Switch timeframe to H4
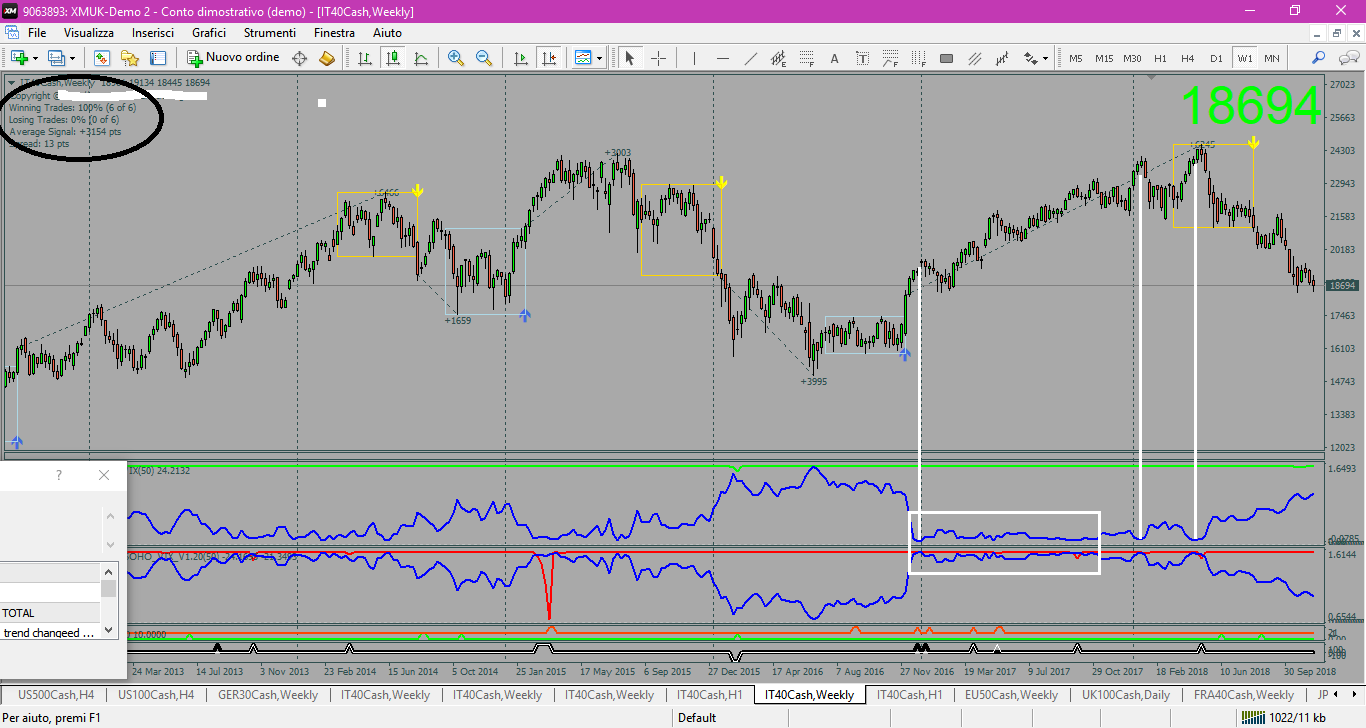The width and height of the screenshot is (1366, 728). click(x=1188, y=58)
